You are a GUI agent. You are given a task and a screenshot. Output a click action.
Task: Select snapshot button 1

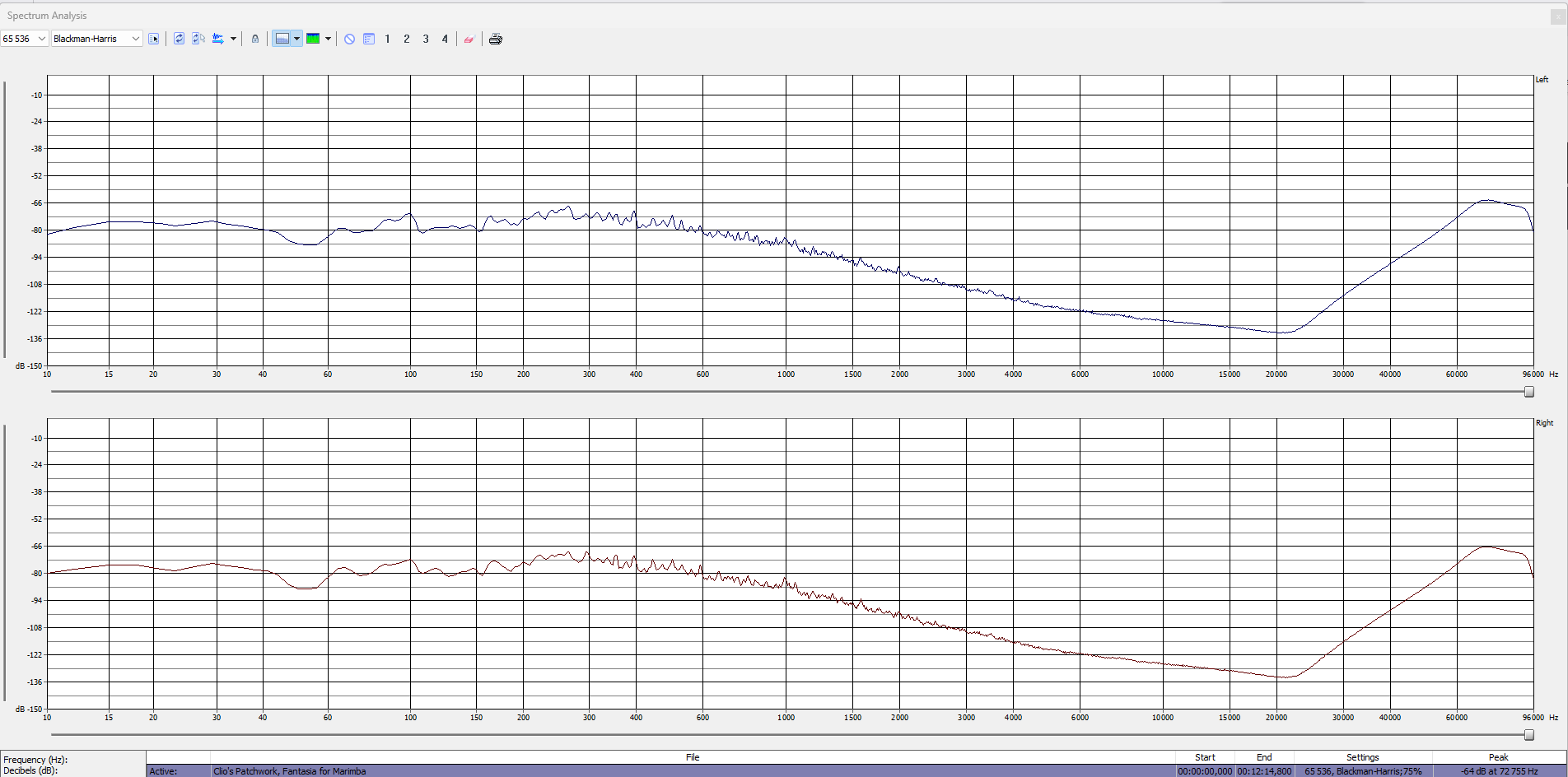(388, 39)
